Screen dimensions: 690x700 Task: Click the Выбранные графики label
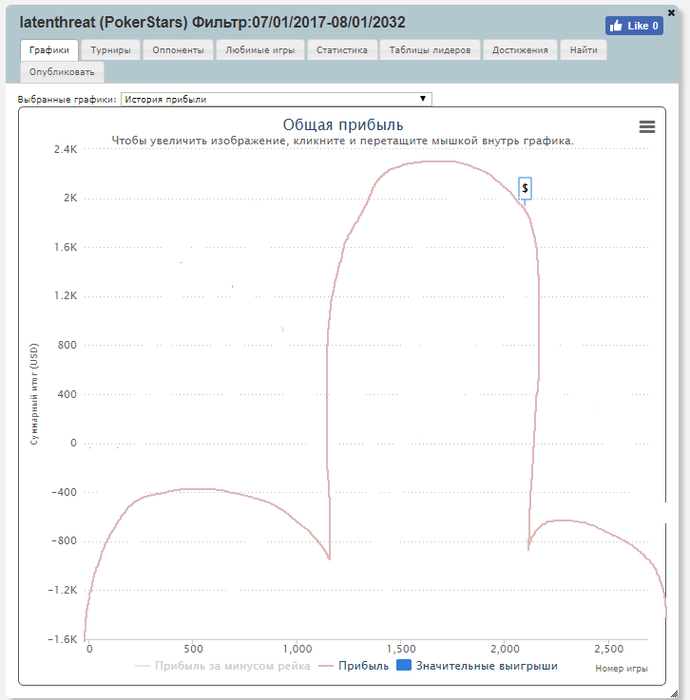coord(67,100)
